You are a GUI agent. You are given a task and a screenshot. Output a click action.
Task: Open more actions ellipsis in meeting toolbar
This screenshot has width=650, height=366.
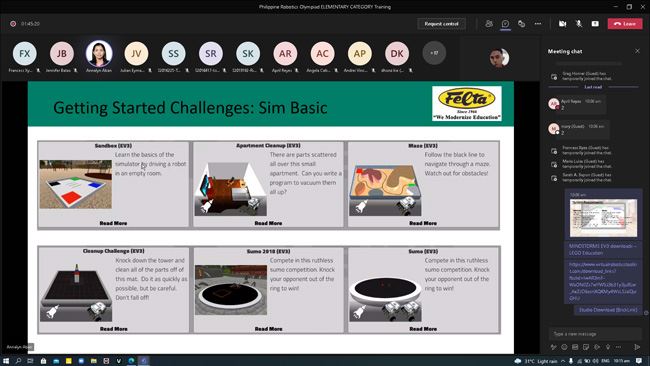click(538, 24)
